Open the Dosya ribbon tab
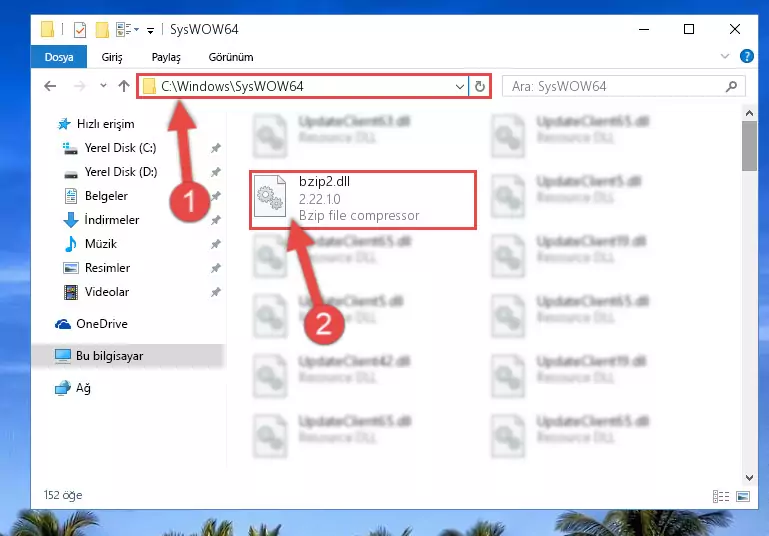This screenshot has width=769, height=536. [x=59, y=57]
